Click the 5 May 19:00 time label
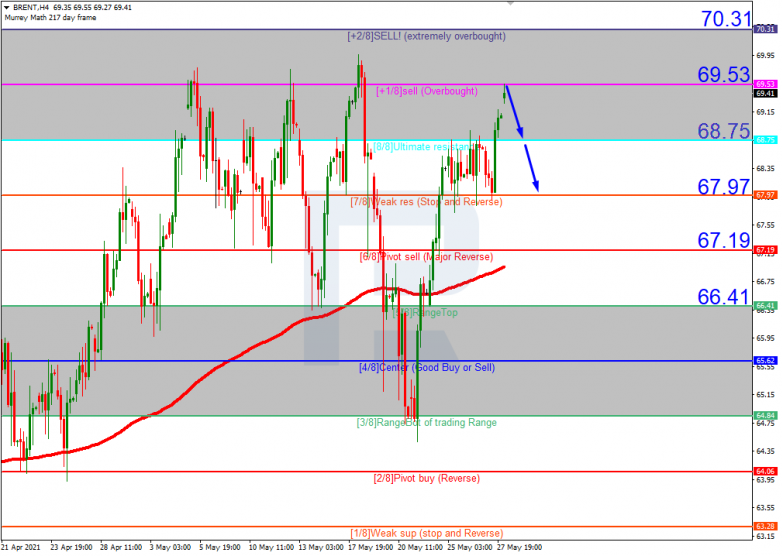The width and height of the screenshot is (782, 556). [220, 547]
